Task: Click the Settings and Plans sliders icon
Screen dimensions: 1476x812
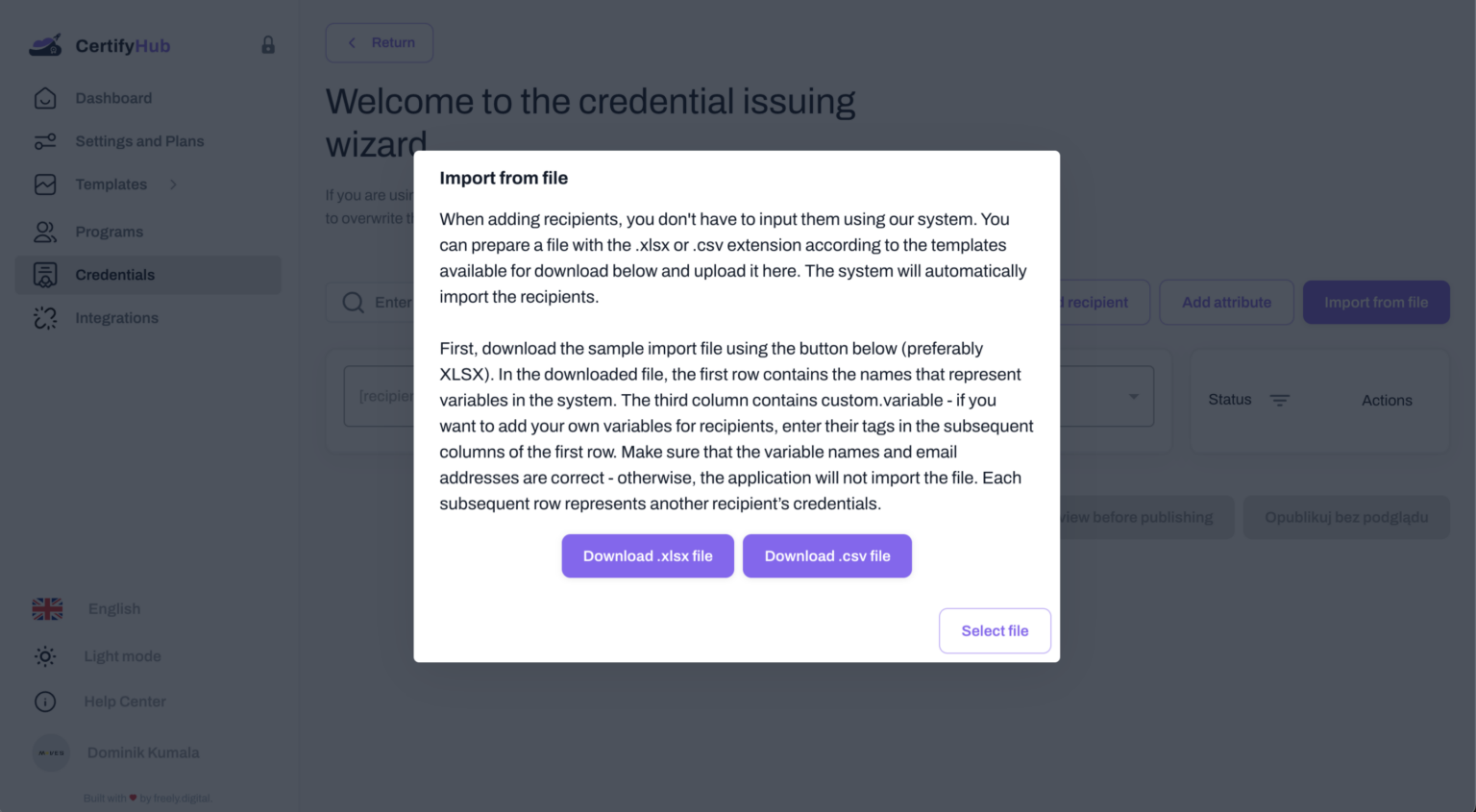Action: 45,141
